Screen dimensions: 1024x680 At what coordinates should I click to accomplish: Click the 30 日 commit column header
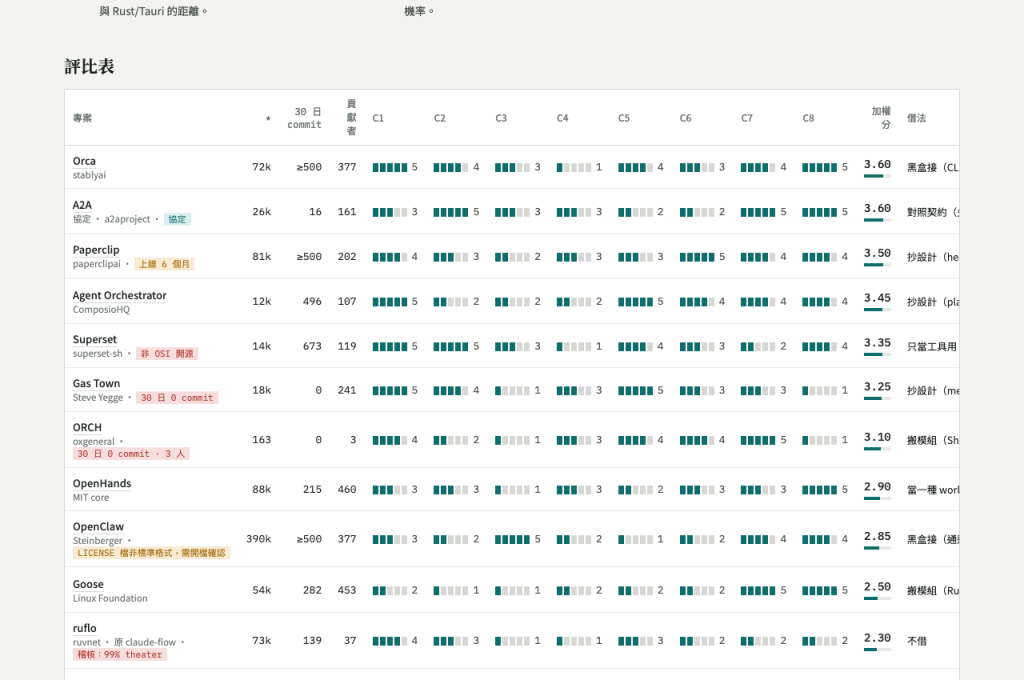pos(304,118)
